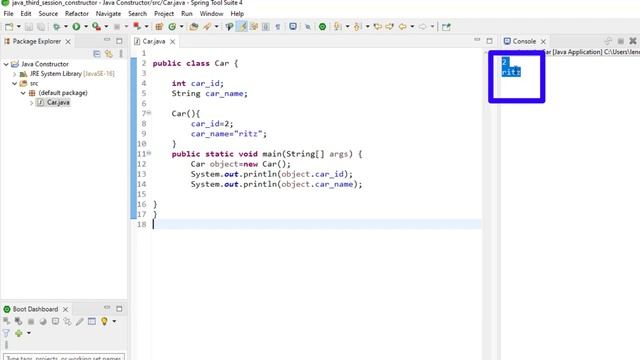
Task: Click the blue terminal icon in toolbar
Action: pos(293,27)
